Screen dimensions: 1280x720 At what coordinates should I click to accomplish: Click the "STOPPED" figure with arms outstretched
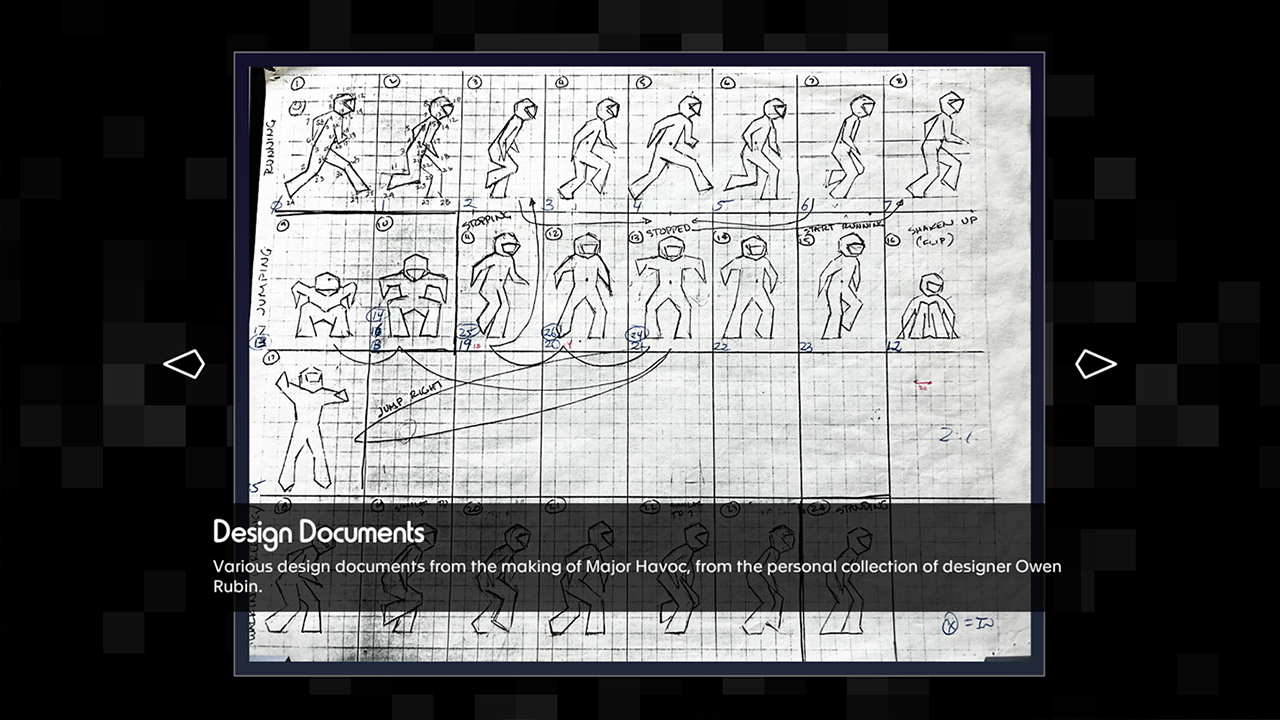point(665,285)
